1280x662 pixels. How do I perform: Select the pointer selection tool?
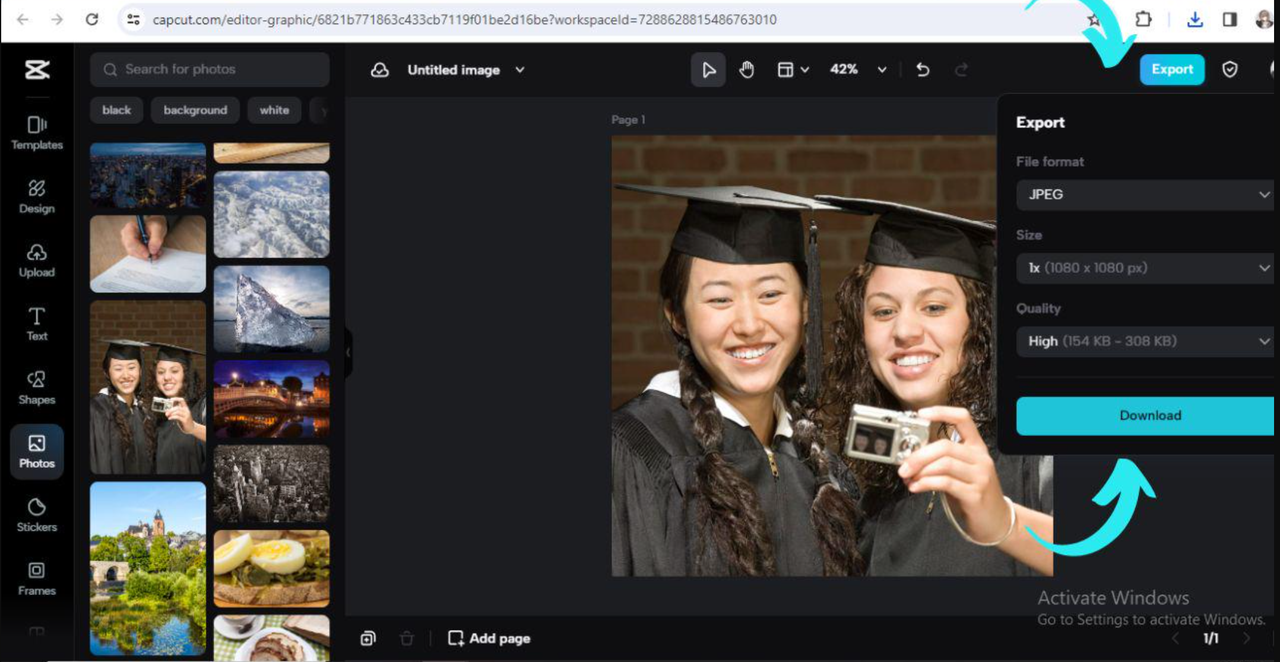(708, 70)
